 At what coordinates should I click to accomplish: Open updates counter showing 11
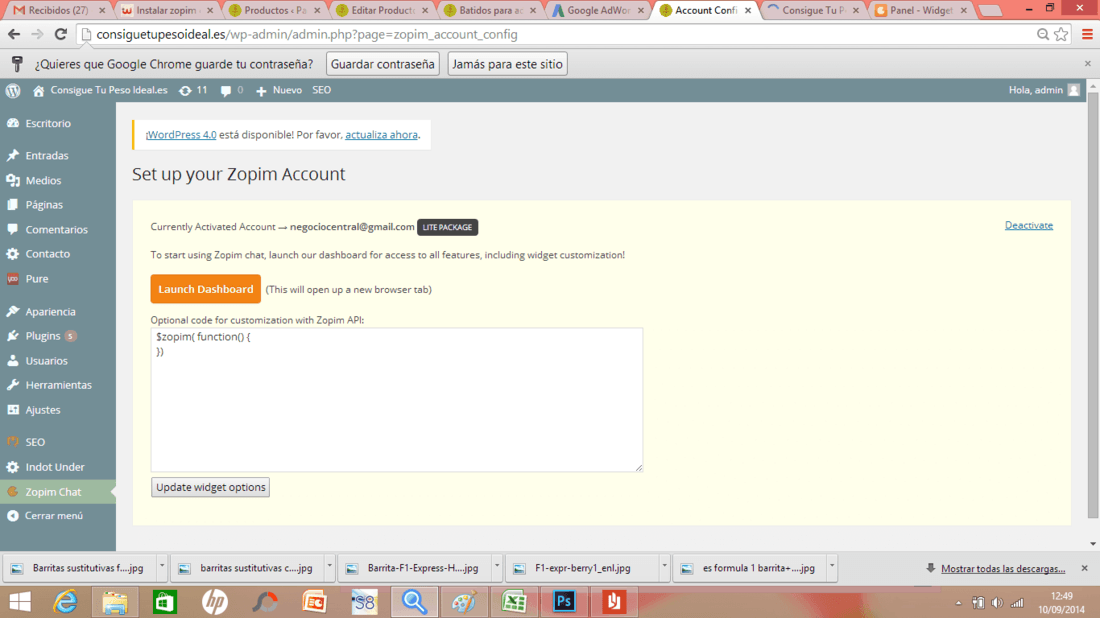point(193,90)
